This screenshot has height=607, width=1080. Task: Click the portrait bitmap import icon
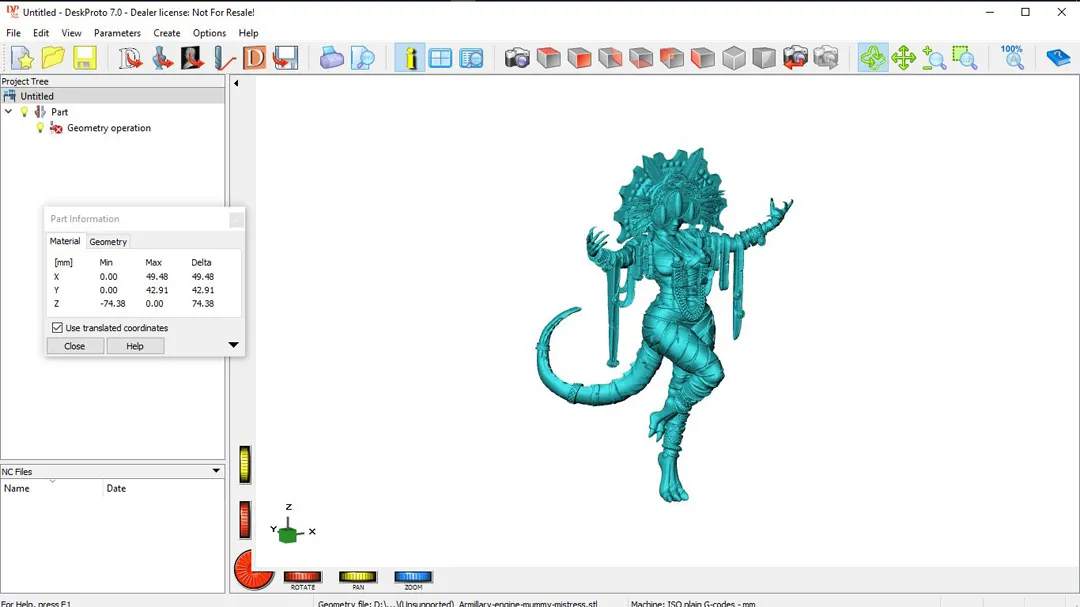point(193,58)
